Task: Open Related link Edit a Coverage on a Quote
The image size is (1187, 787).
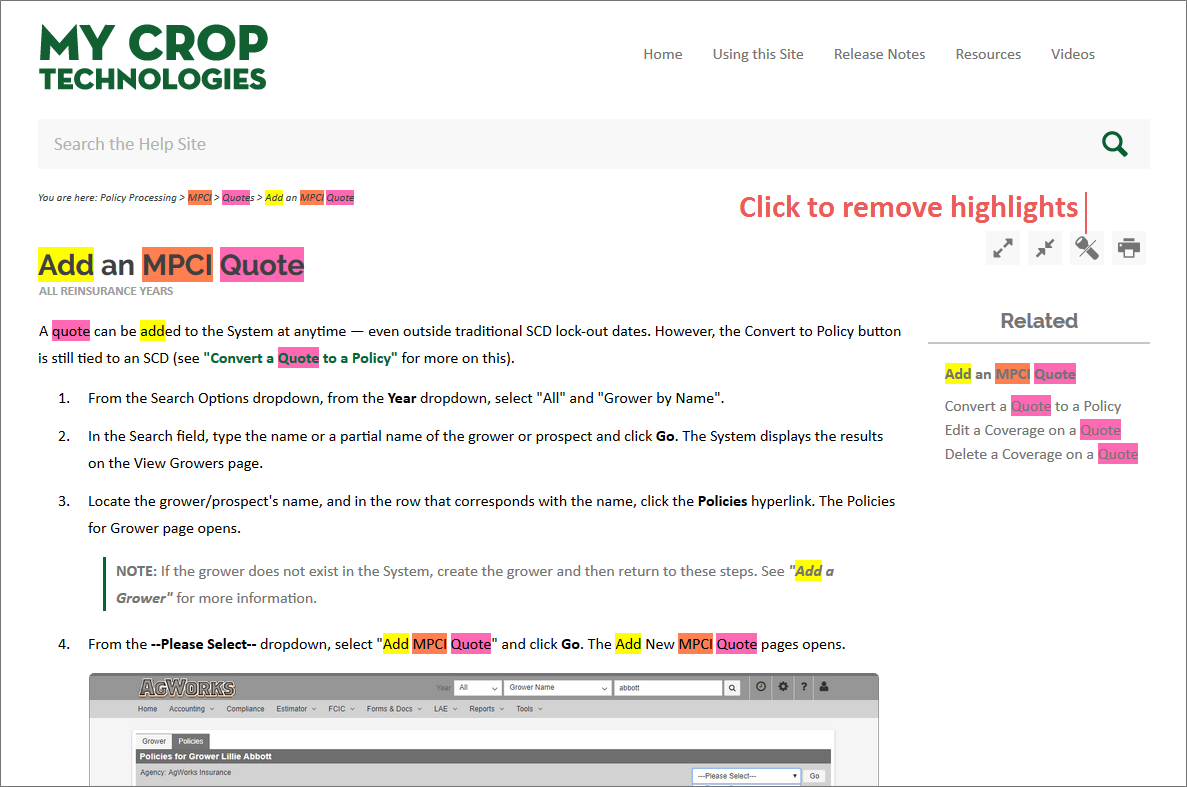Action: pyautogui.click(x=1033, y=431)
